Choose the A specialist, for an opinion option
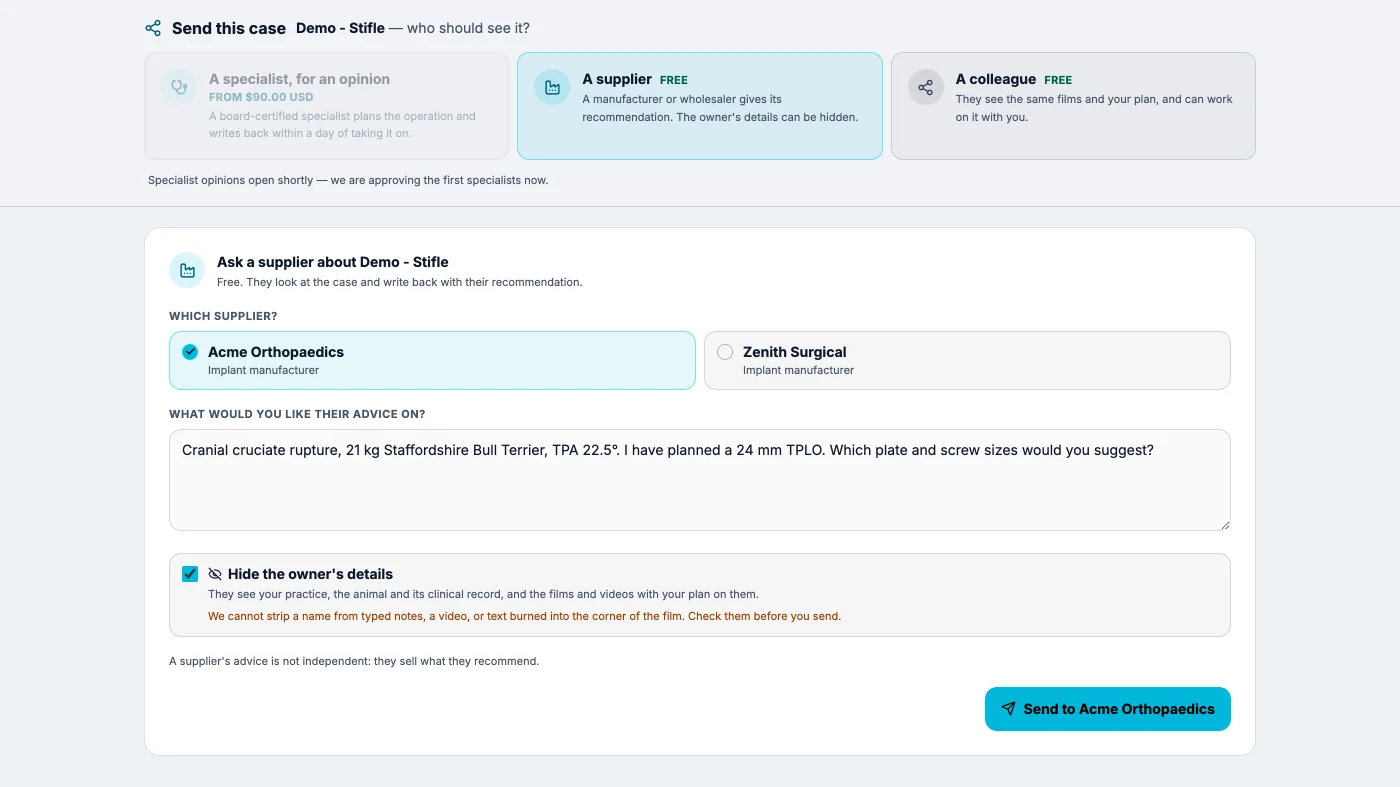The width and height of the screenshot is (1400, 787). [327, 106]
